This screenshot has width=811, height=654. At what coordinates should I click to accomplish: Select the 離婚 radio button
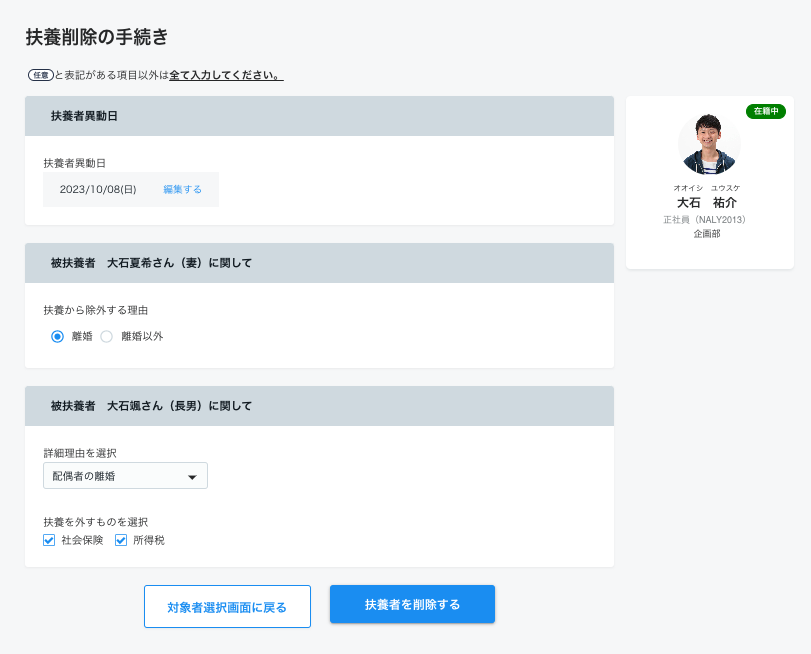coord(57,336)
